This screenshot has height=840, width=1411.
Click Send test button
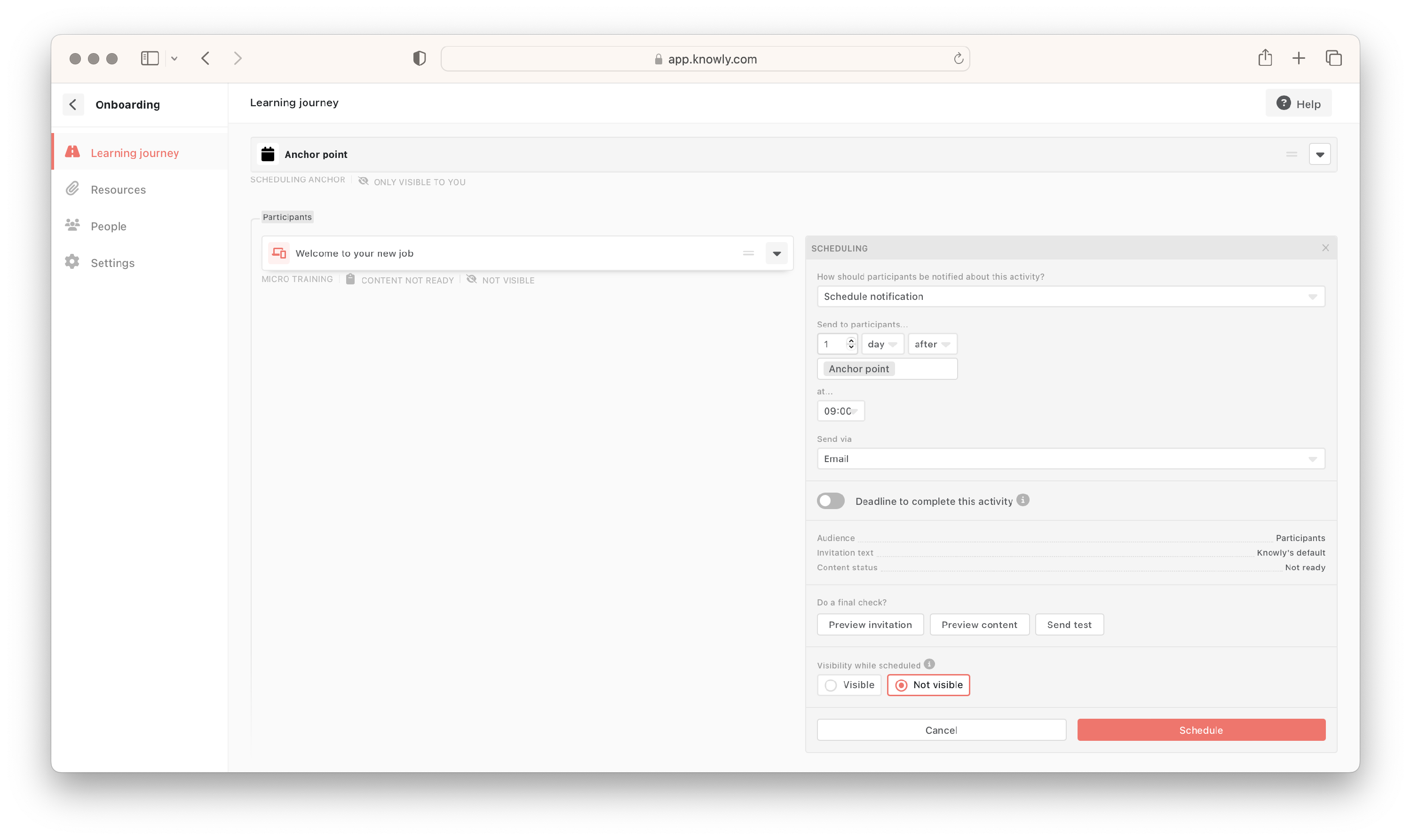point(1069,625)
